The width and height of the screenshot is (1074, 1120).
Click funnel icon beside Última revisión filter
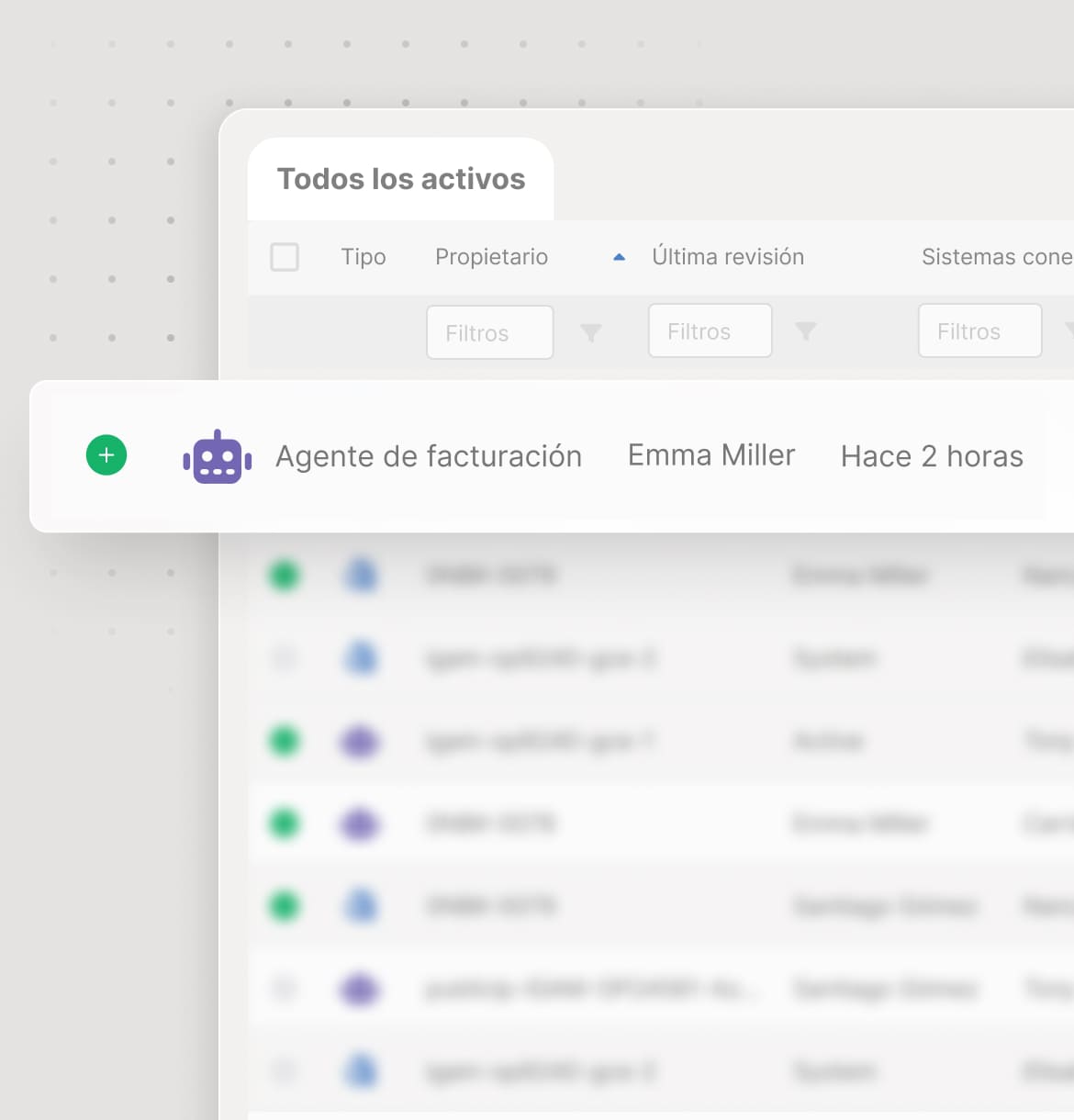coord(806,331)
